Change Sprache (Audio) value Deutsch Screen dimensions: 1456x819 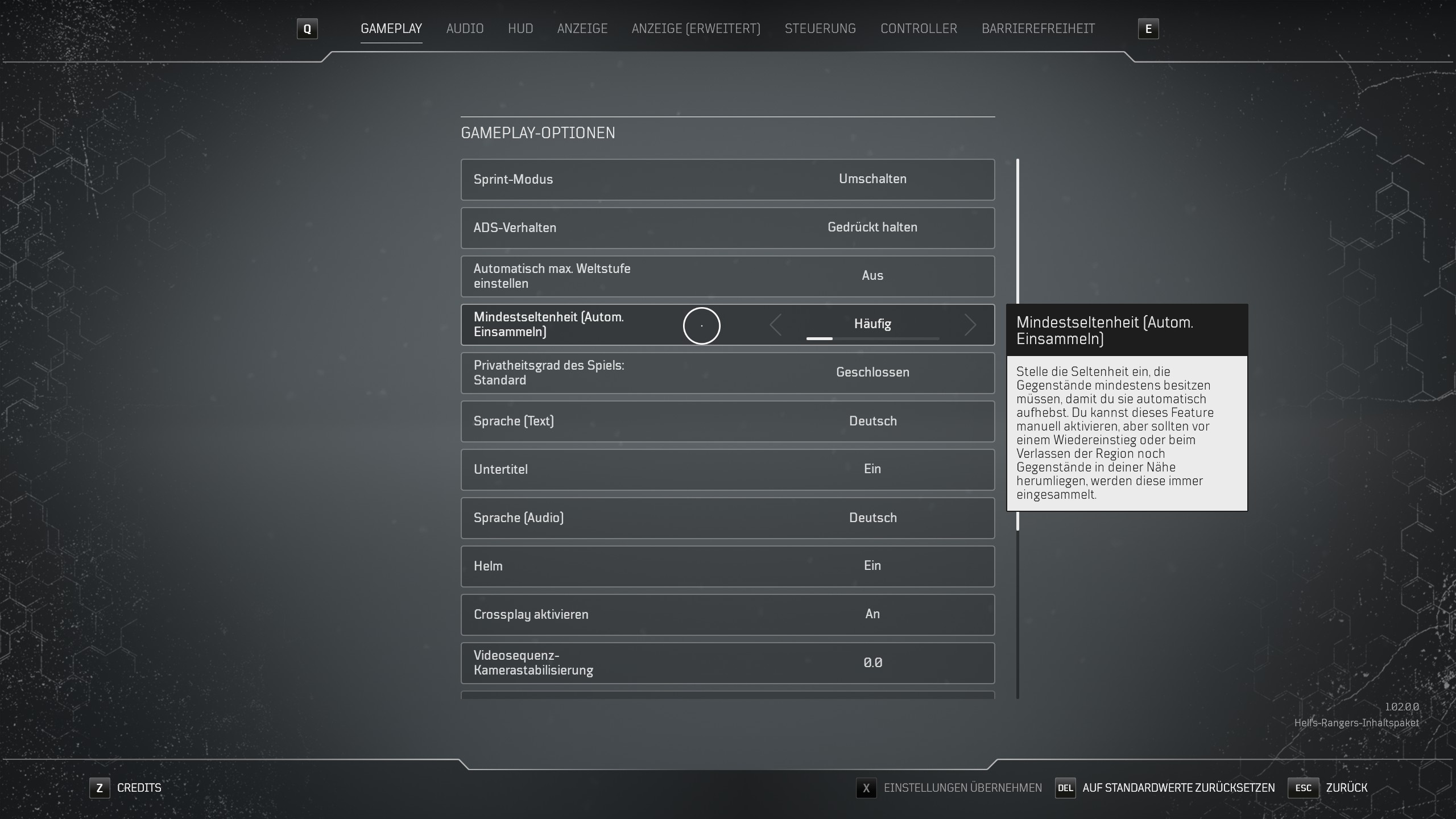click(x=872, y=518)
